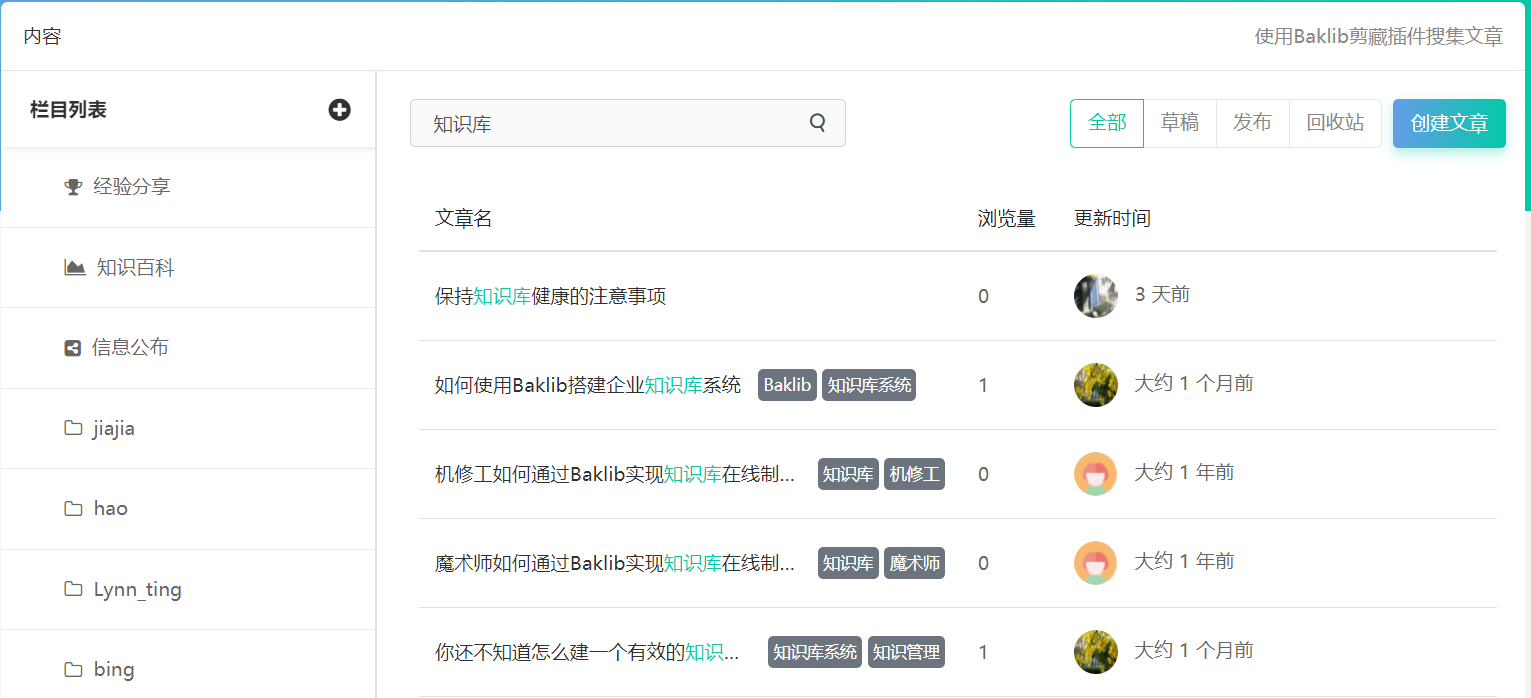Click author avatar in 保持知识库健康 row
The width and height of the screenshot is (1531, 698).
[x=1096, y=296]
